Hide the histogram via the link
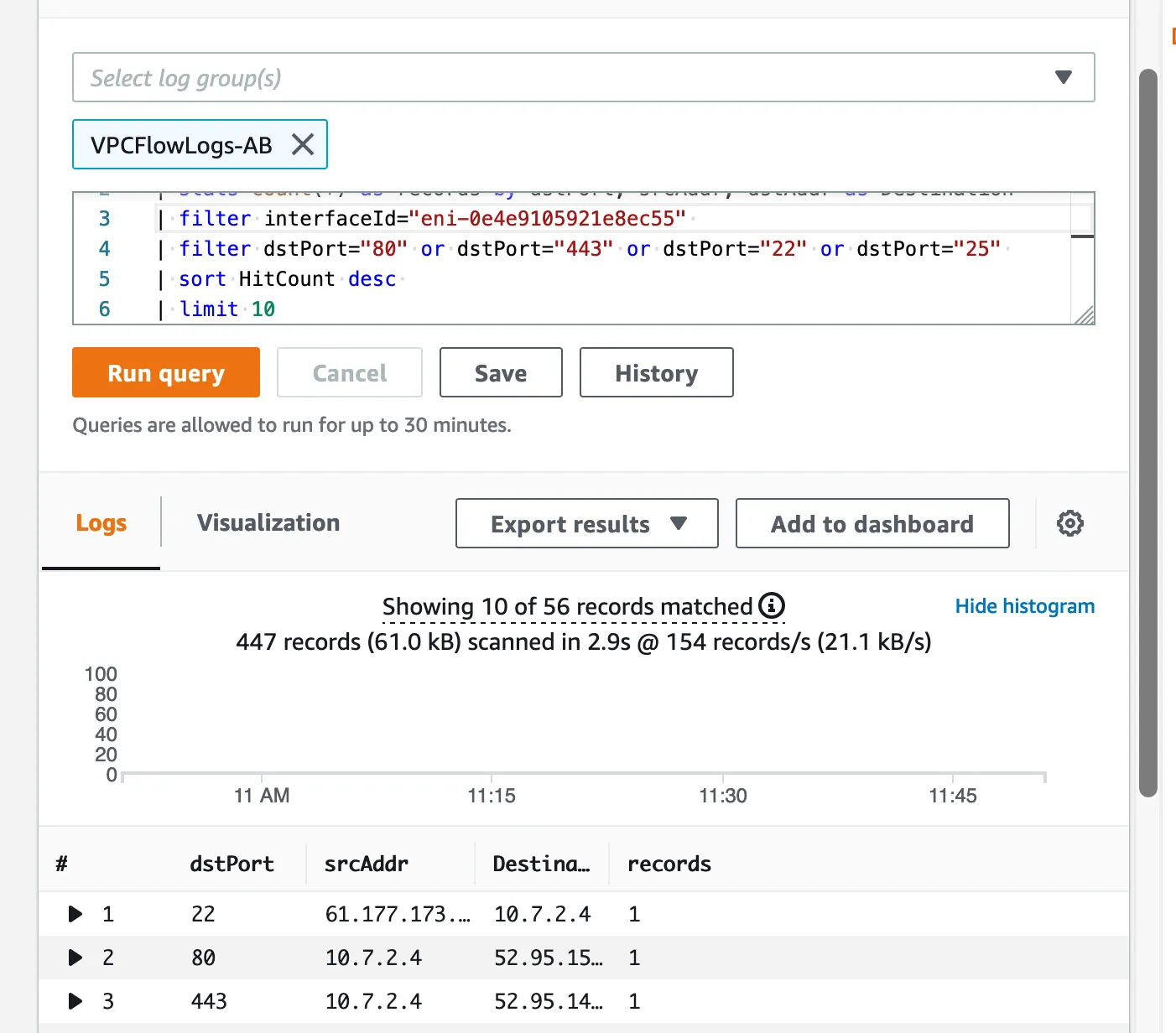Screen dimensions: 1176x1033 (1024, 606)
